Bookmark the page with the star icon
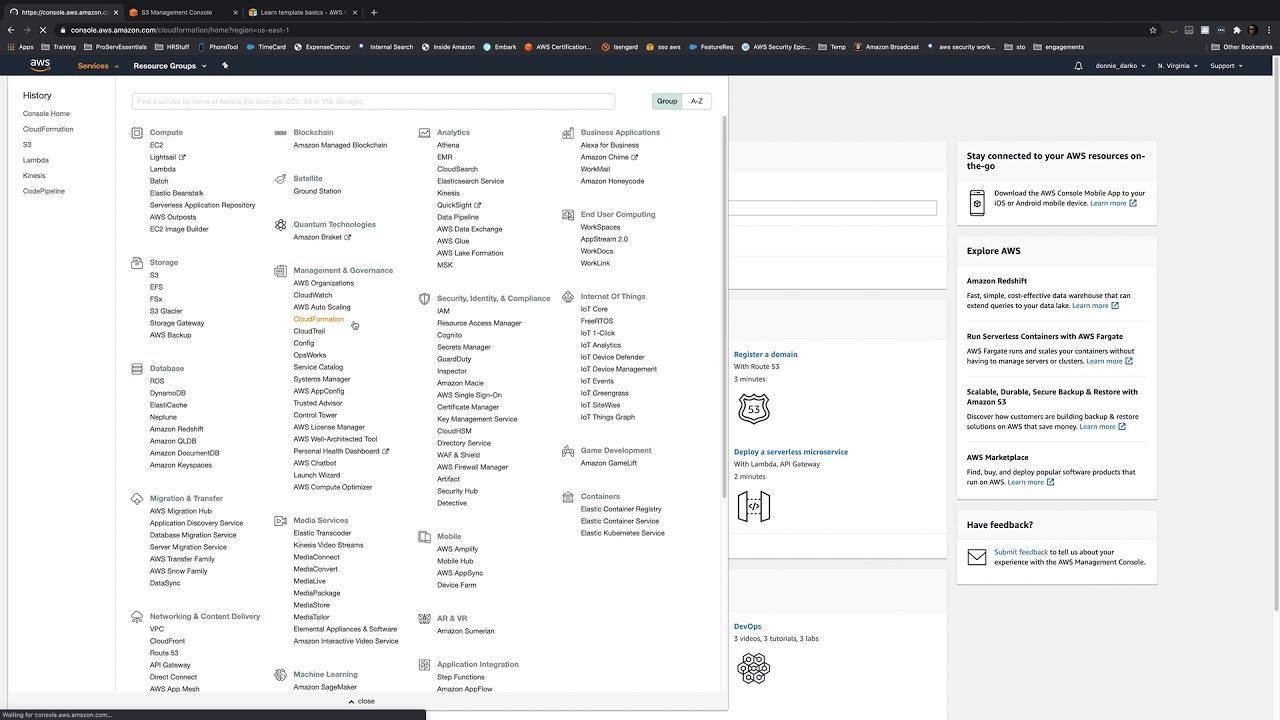The image size is (1280, 720). [x=1153, y=30]
